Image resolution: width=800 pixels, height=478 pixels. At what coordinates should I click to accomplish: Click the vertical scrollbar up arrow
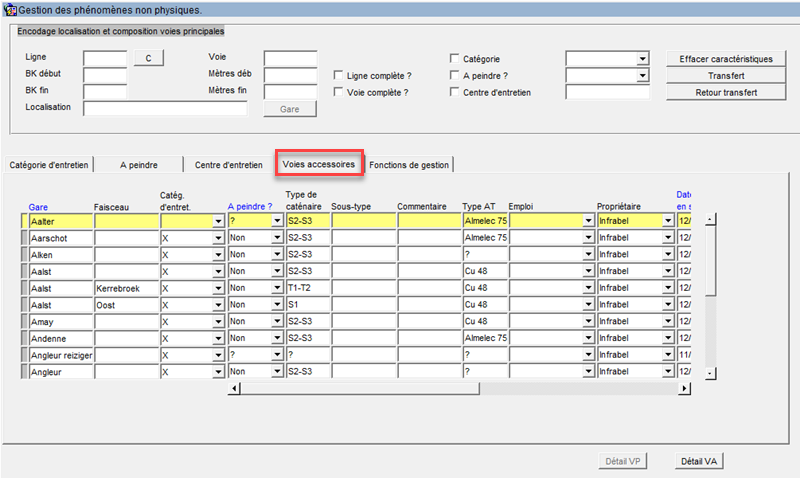point(710,219)
